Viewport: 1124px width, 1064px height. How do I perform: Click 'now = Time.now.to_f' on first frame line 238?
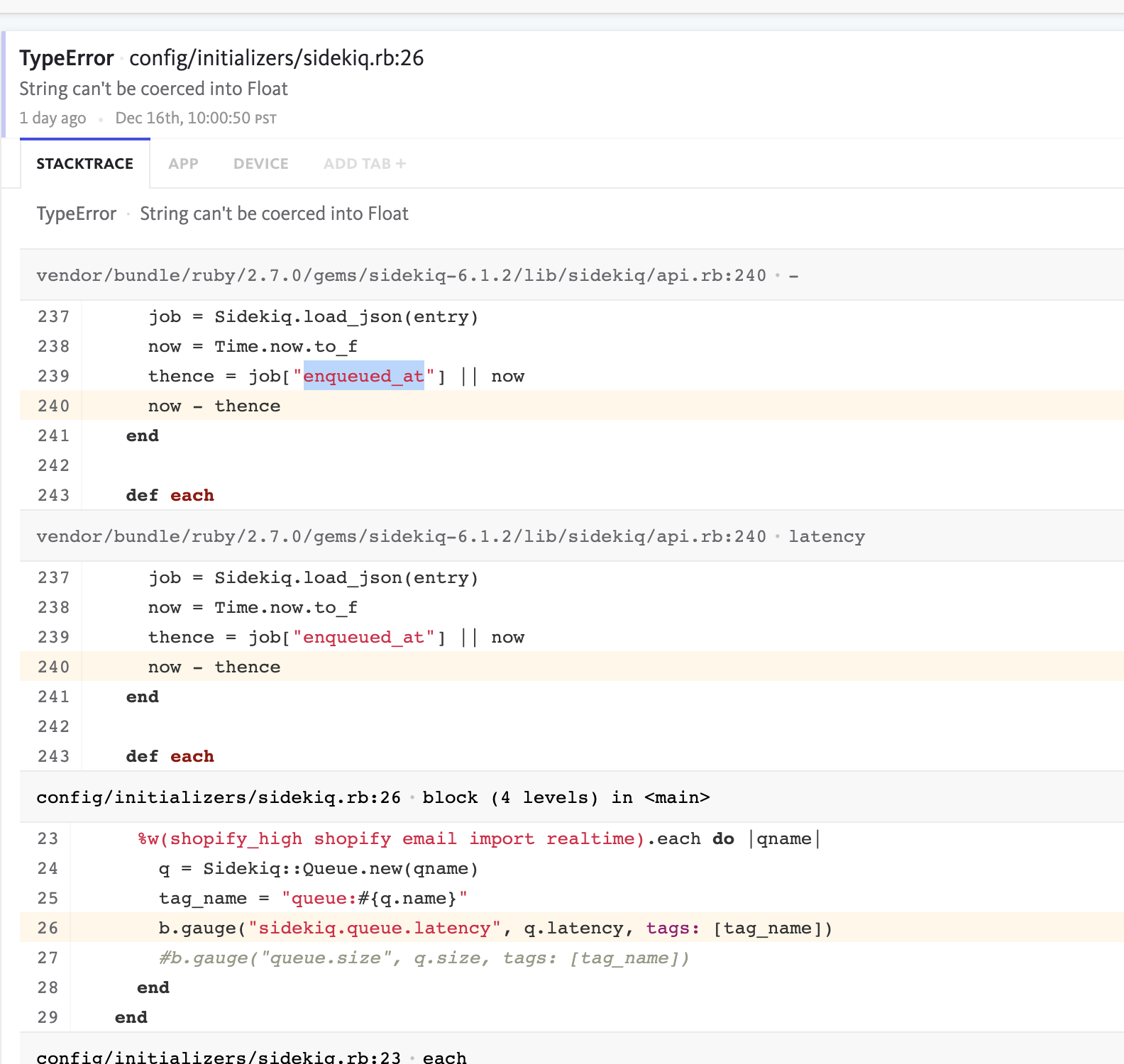tap(253, 346)
